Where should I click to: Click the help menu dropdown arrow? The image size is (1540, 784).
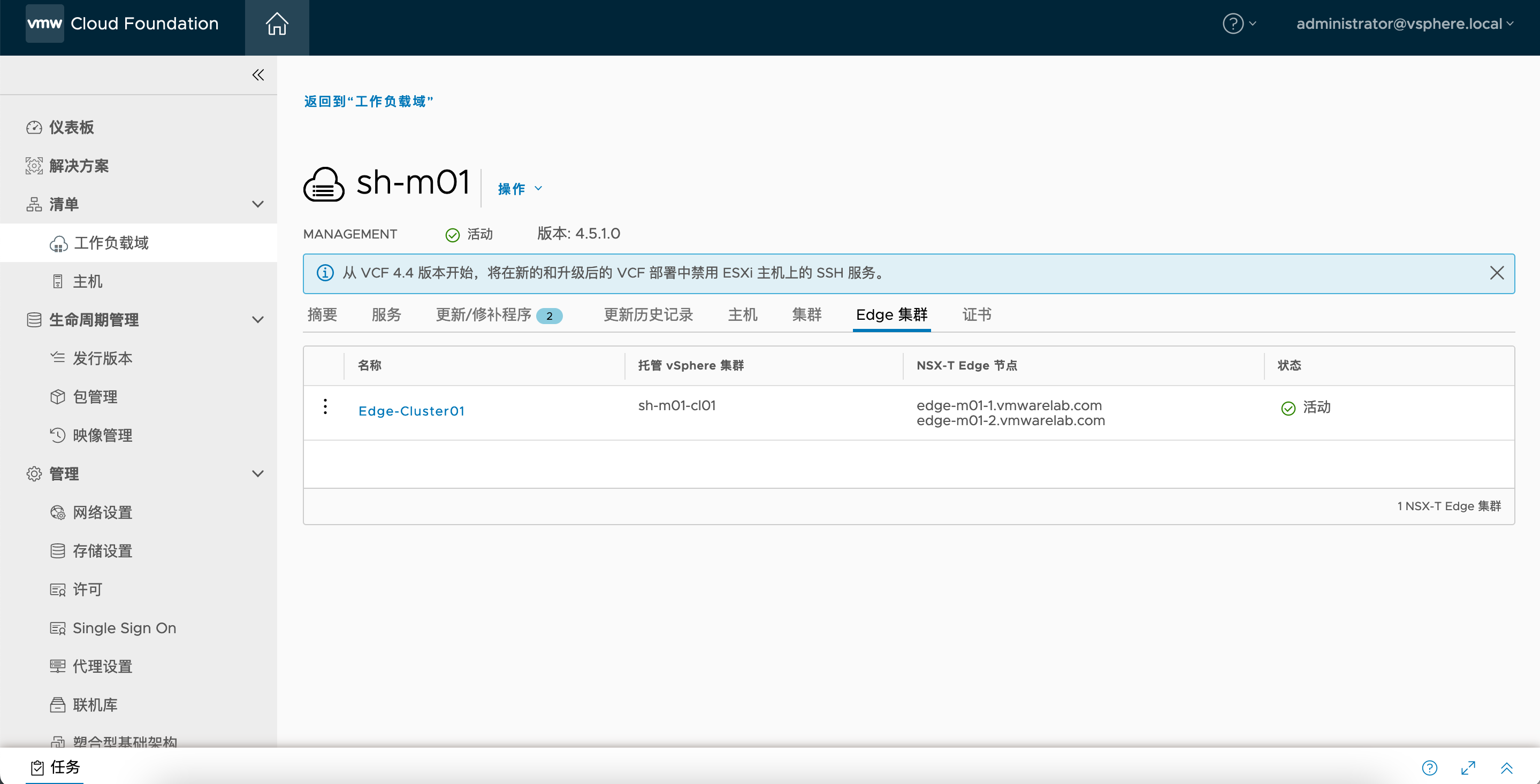pos(1253,24)
